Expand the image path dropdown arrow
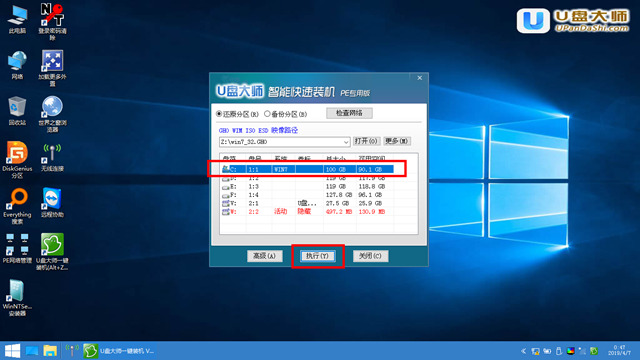This screenshot has width=640, height=360. (x=346, y=142)
